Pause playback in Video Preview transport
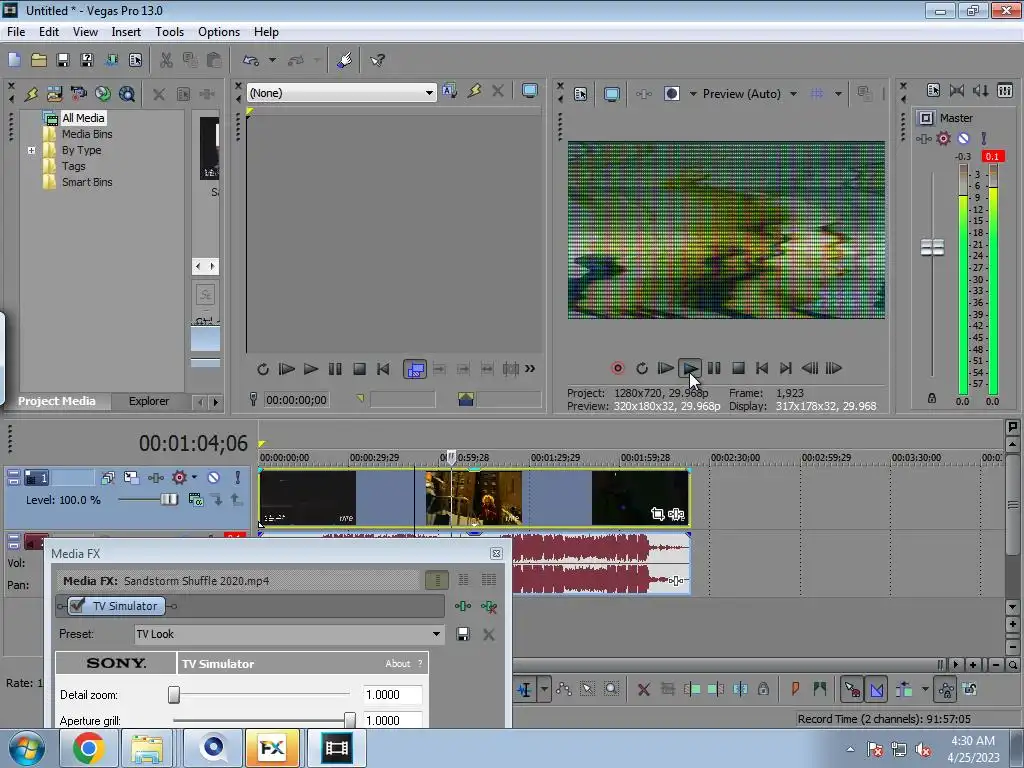 [x=714, y=368]
